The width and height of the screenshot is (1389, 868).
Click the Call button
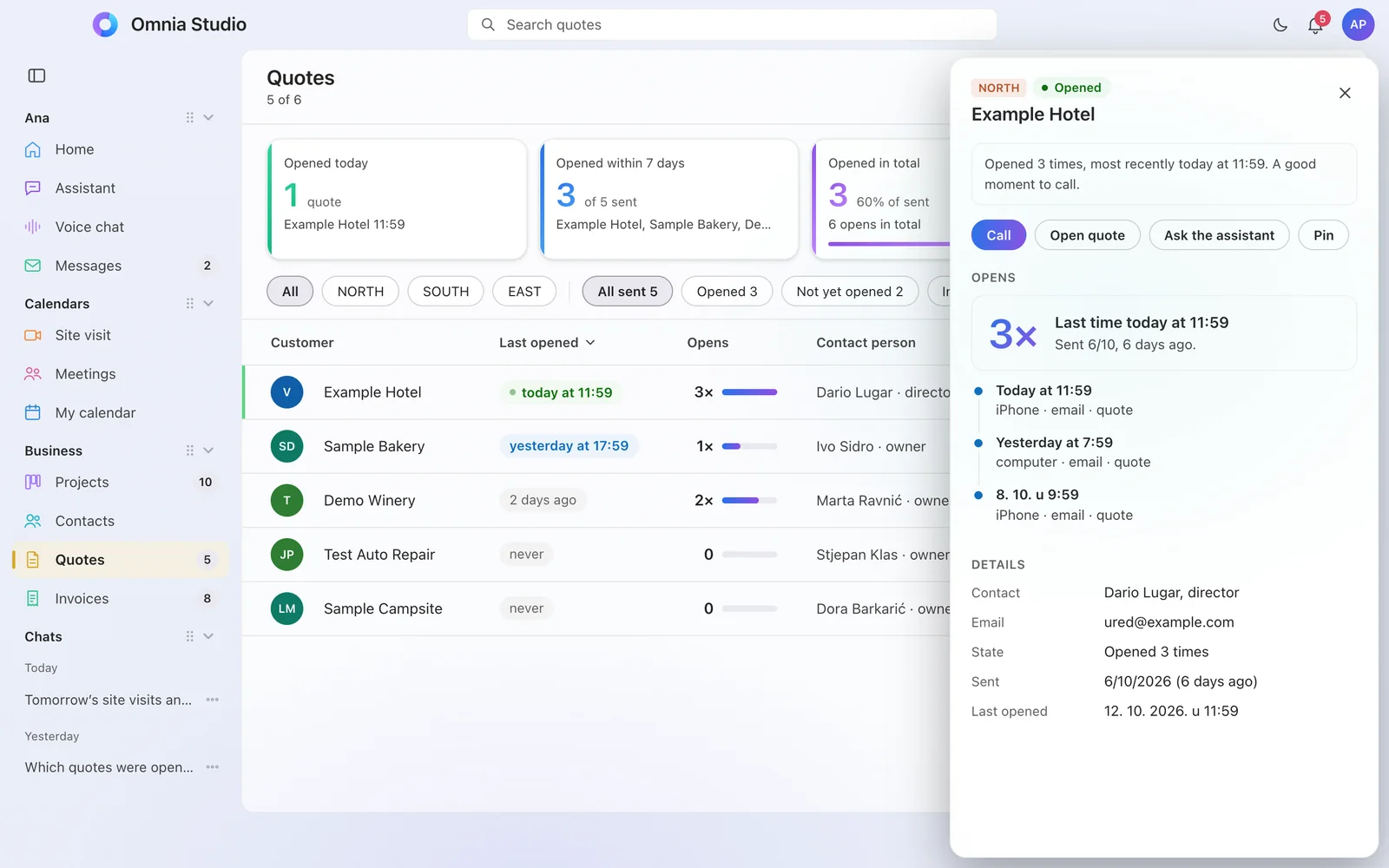[x=998, y=235]
